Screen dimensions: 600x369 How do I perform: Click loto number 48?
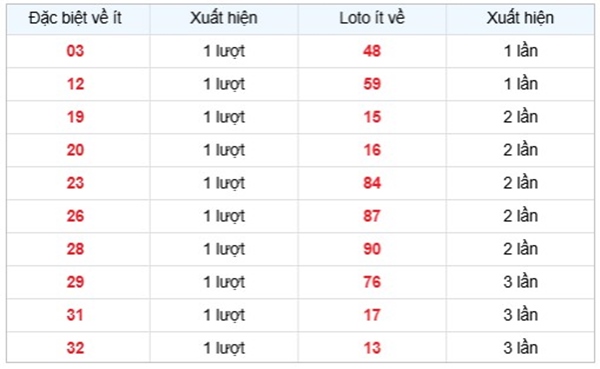point(372,51)
